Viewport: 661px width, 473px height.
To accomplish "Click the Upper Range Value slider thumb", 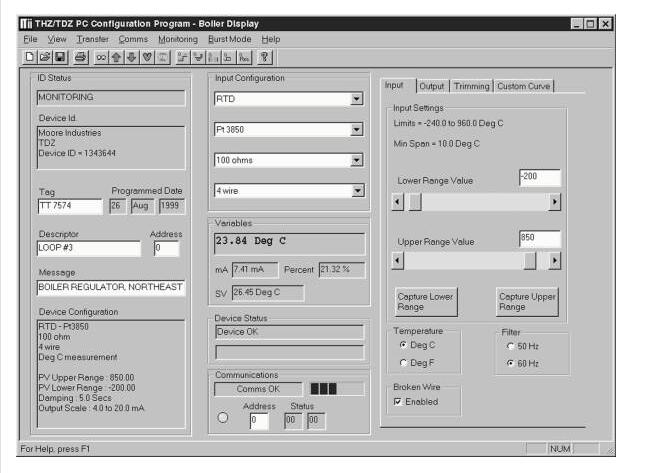I will [530, 261].
